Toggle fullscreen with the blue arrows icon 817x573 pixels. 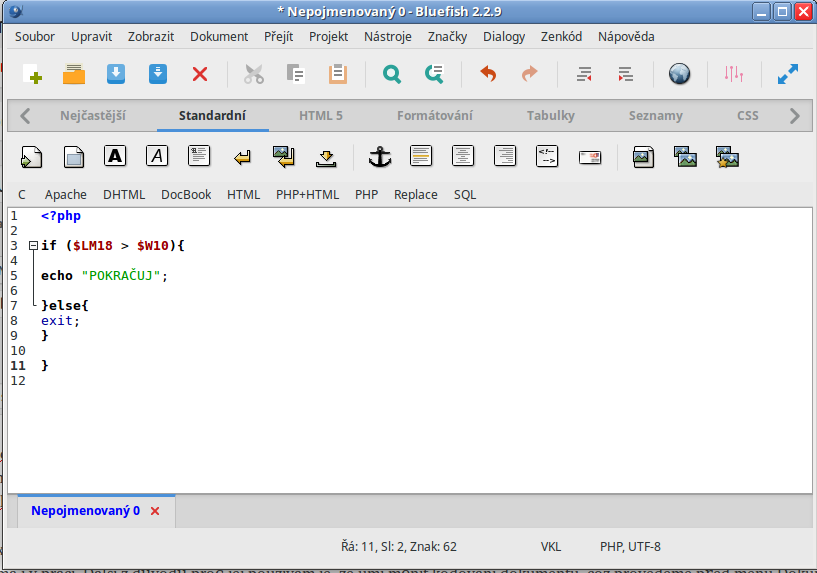point(788,74)
